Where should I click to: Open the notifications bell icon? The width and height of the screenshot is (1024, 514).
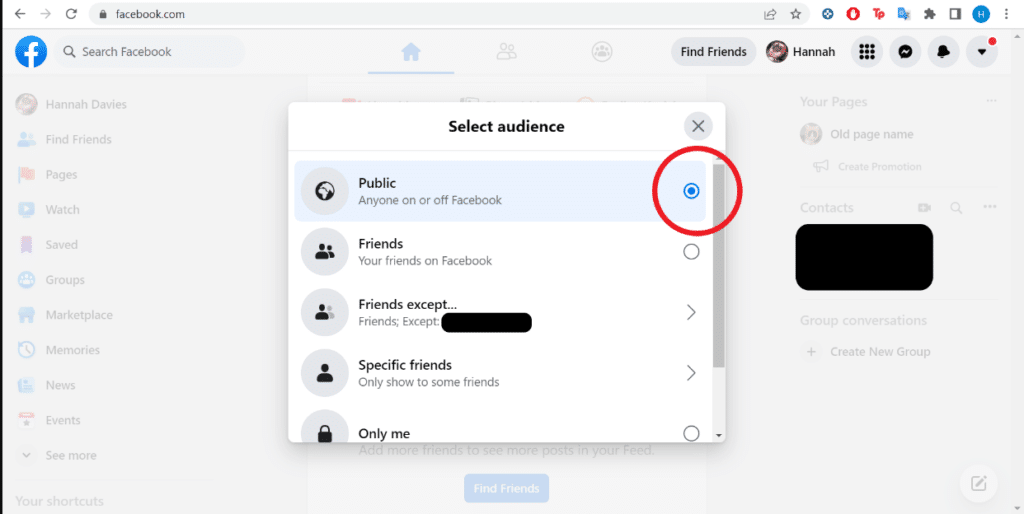pos(943,52)
